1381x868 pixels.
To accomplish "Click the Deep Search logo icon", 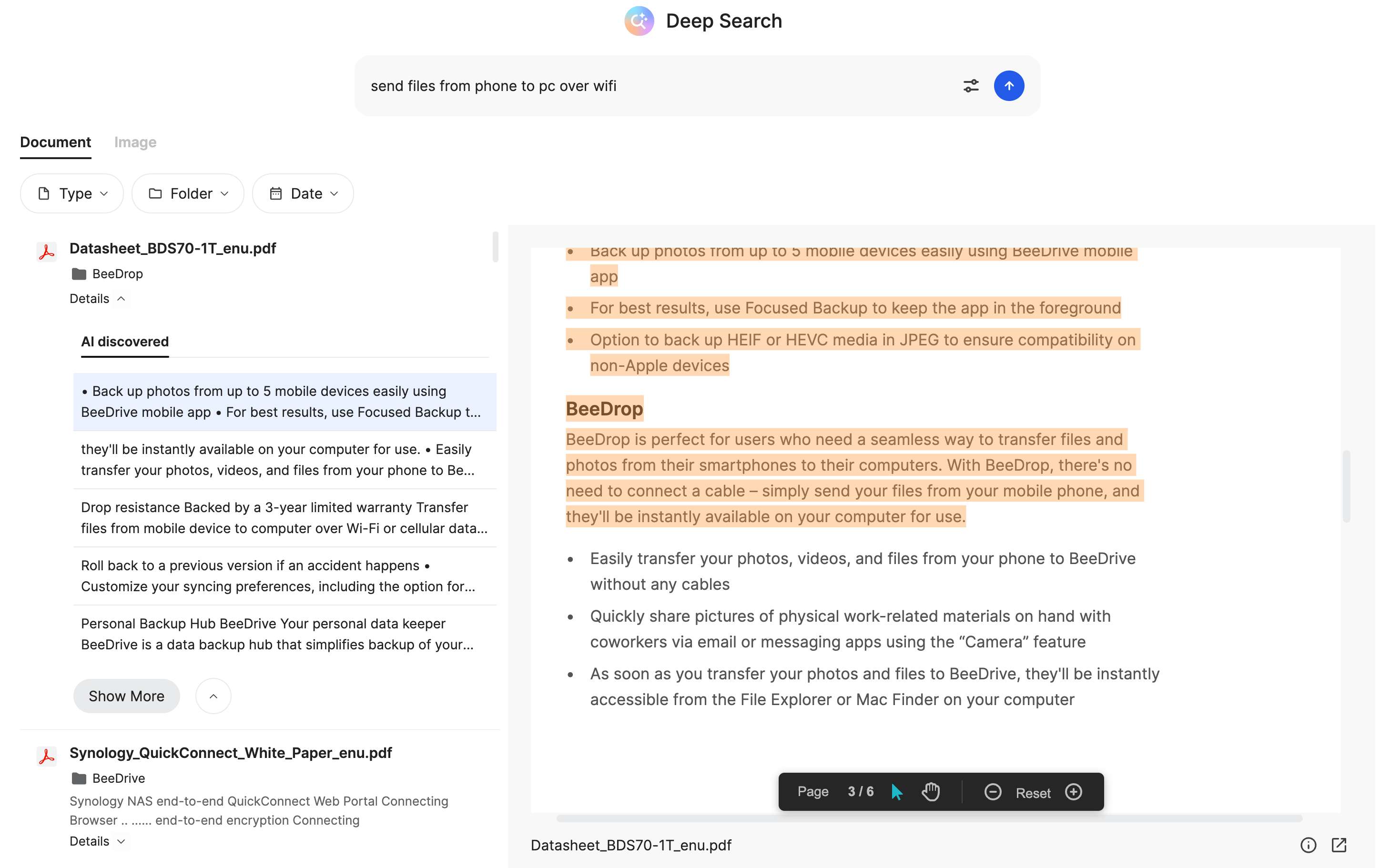I will (639, 20).
